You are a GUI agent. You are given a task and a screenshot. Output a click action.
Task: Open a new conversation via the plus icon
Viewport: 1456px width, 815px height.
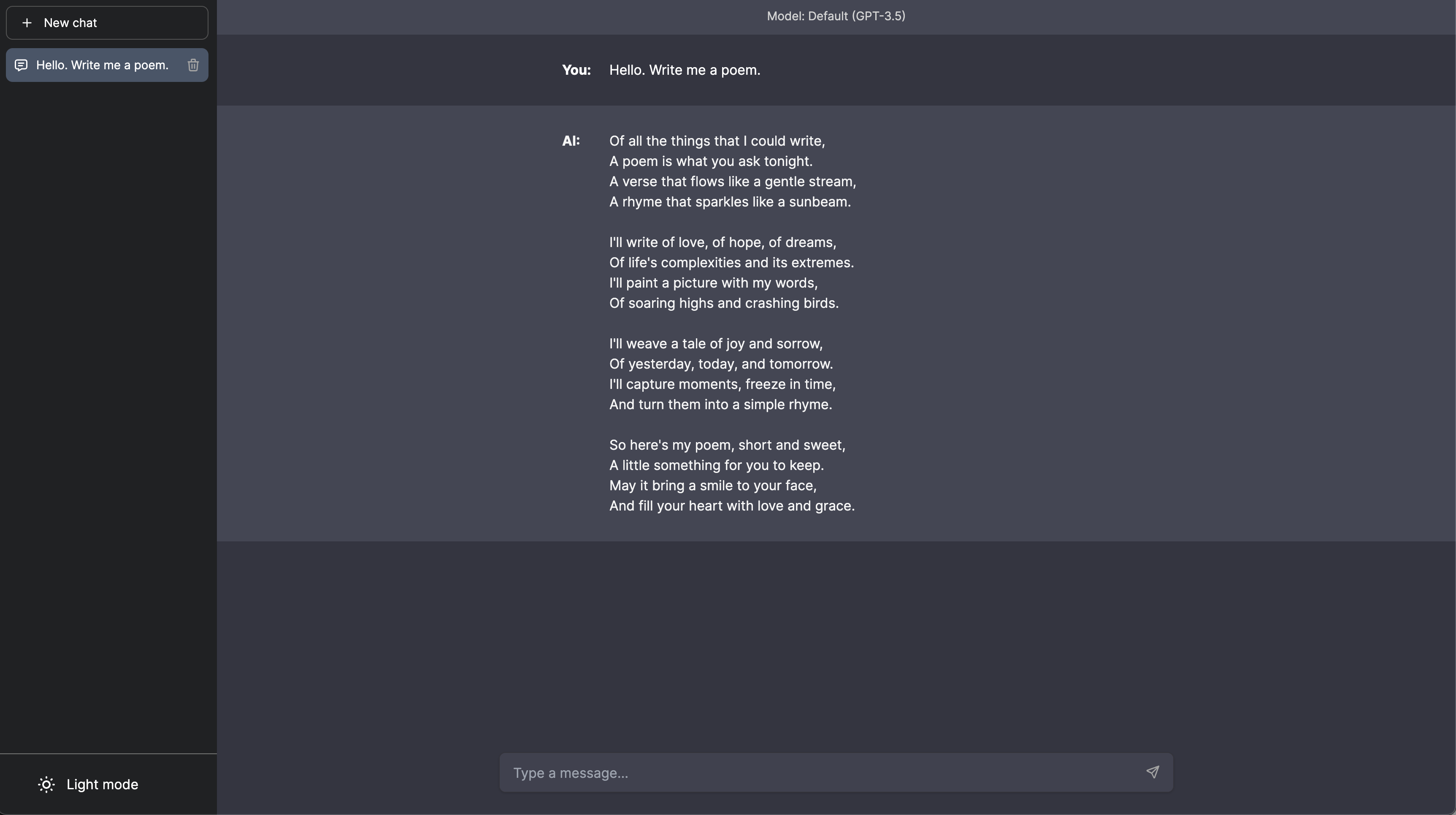coord(26,23)
